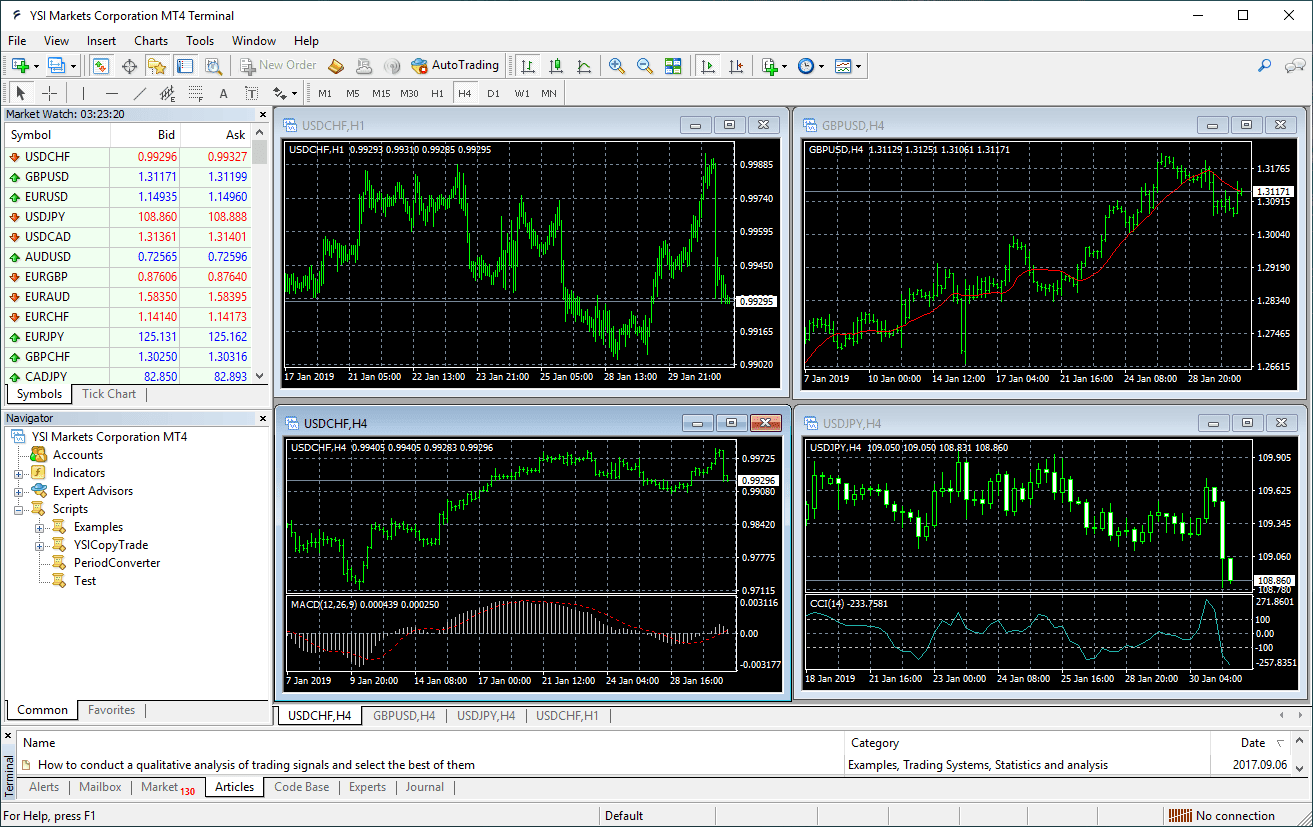Screen dimensions: 1313x827
Task: Switch chart display to bar chart
Action: pyautogui.click(x=527, y=66)
